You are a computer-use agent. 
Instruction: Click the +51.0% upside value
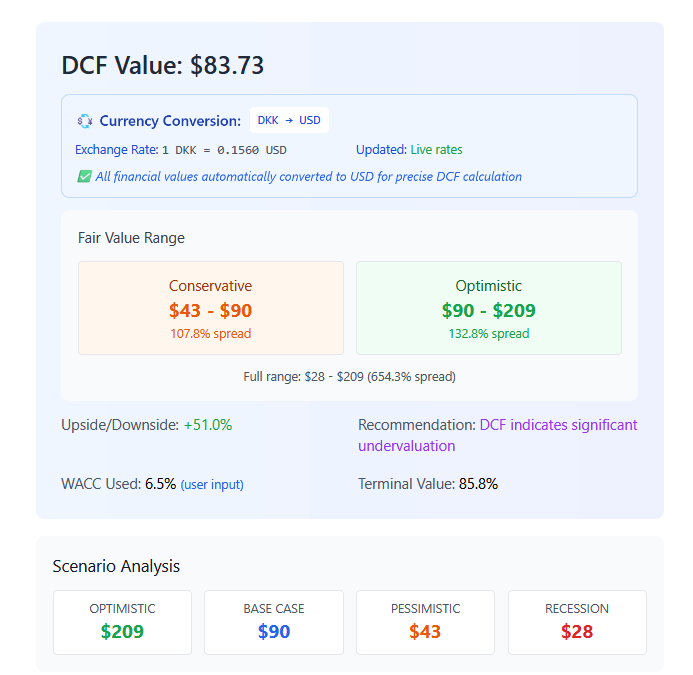pyautogui.click(x=207, y=425)
